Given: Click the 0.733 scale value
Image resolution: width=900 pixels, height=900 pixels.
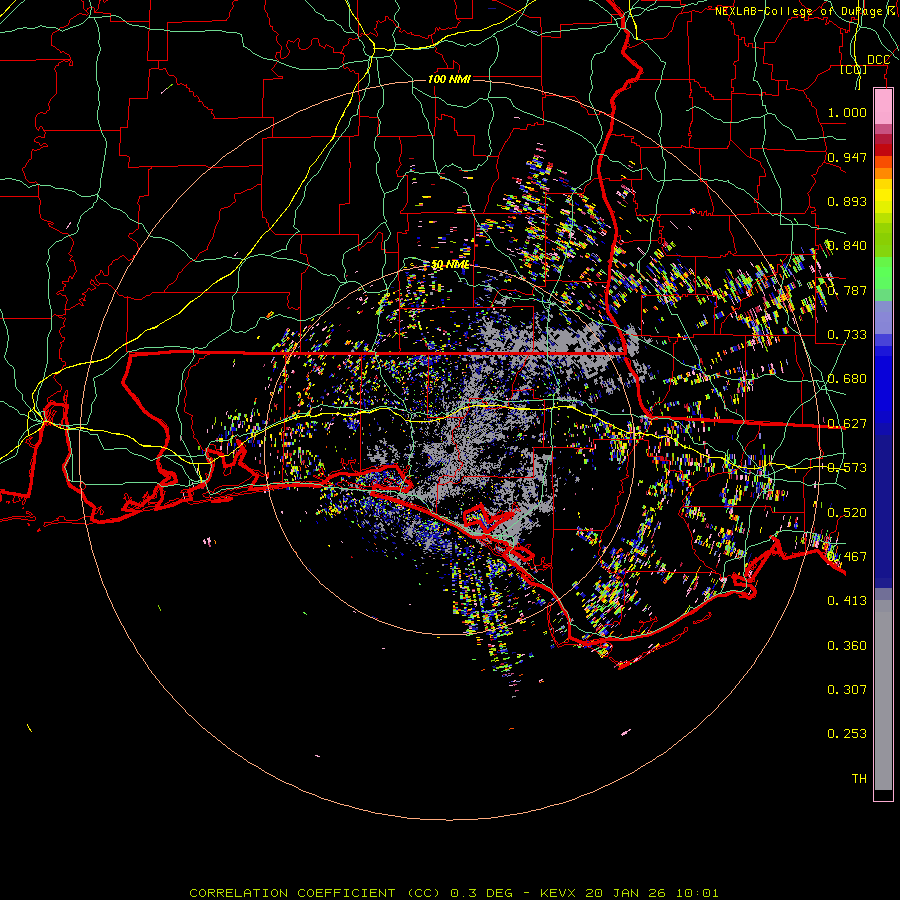Looking at the screenshot, I should [x=847, y=335].
